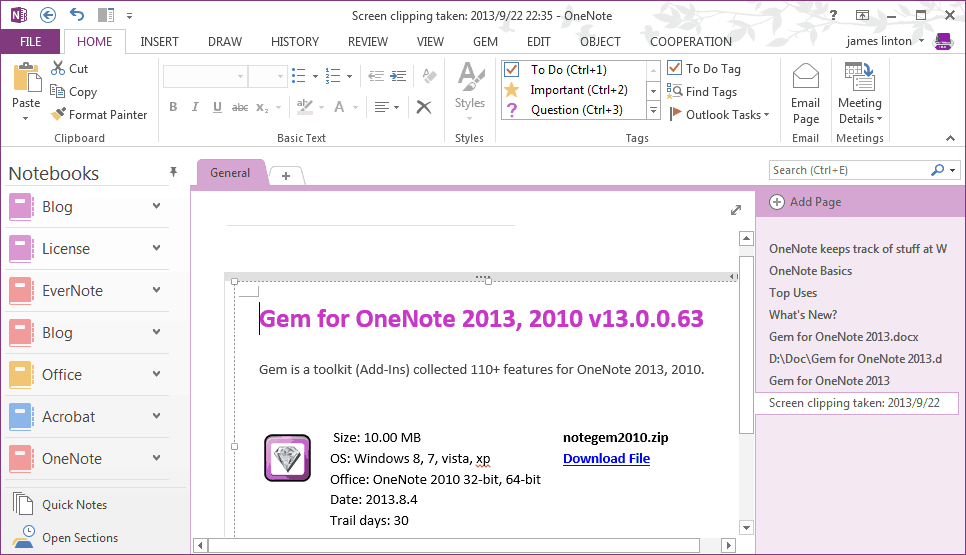
Task: Click the horizontal scrollbar right arrow
Action: [728, 545]
